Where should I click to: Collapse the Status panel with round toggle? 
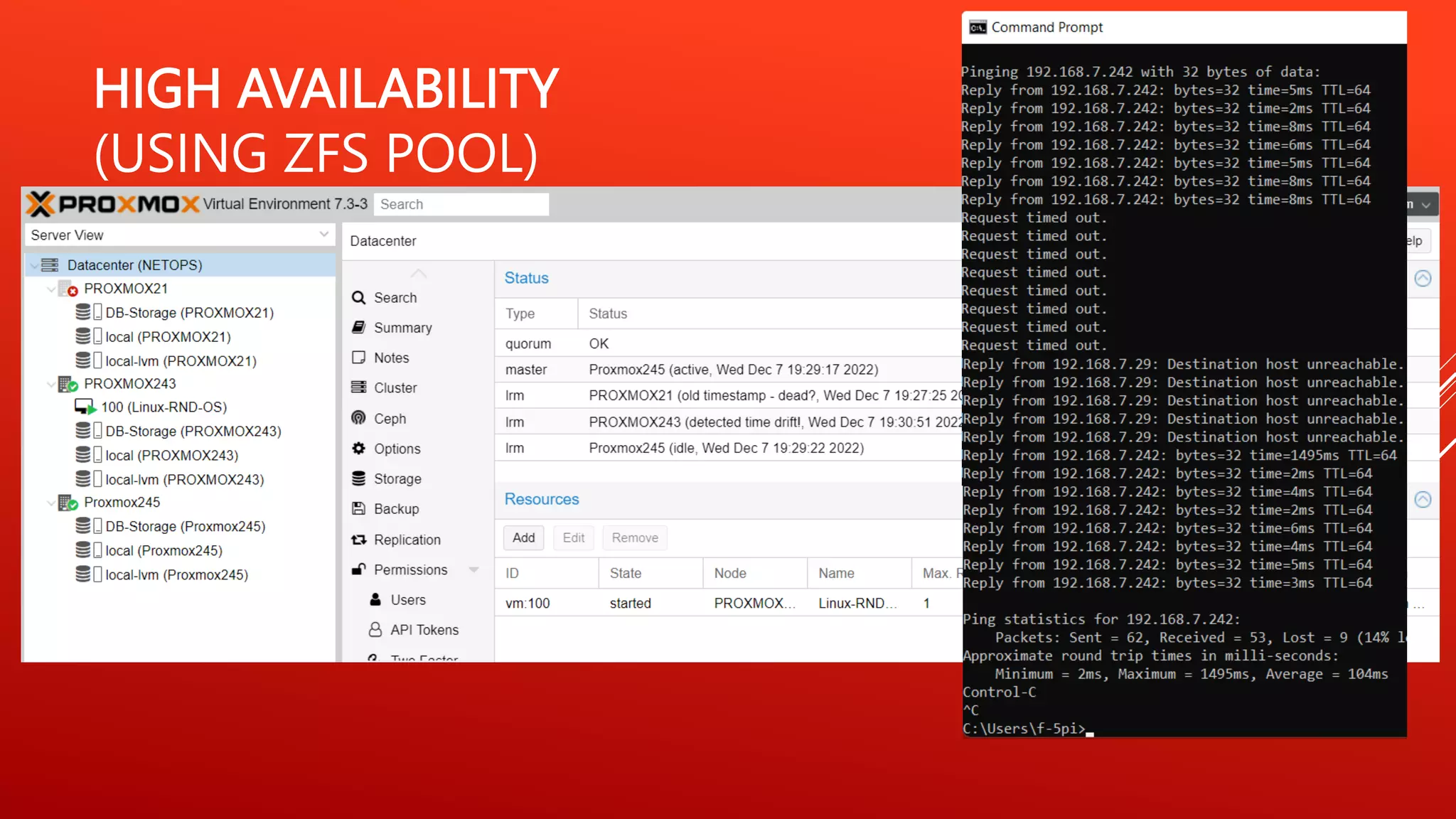pyautogui.click(x=1423, y=279)
